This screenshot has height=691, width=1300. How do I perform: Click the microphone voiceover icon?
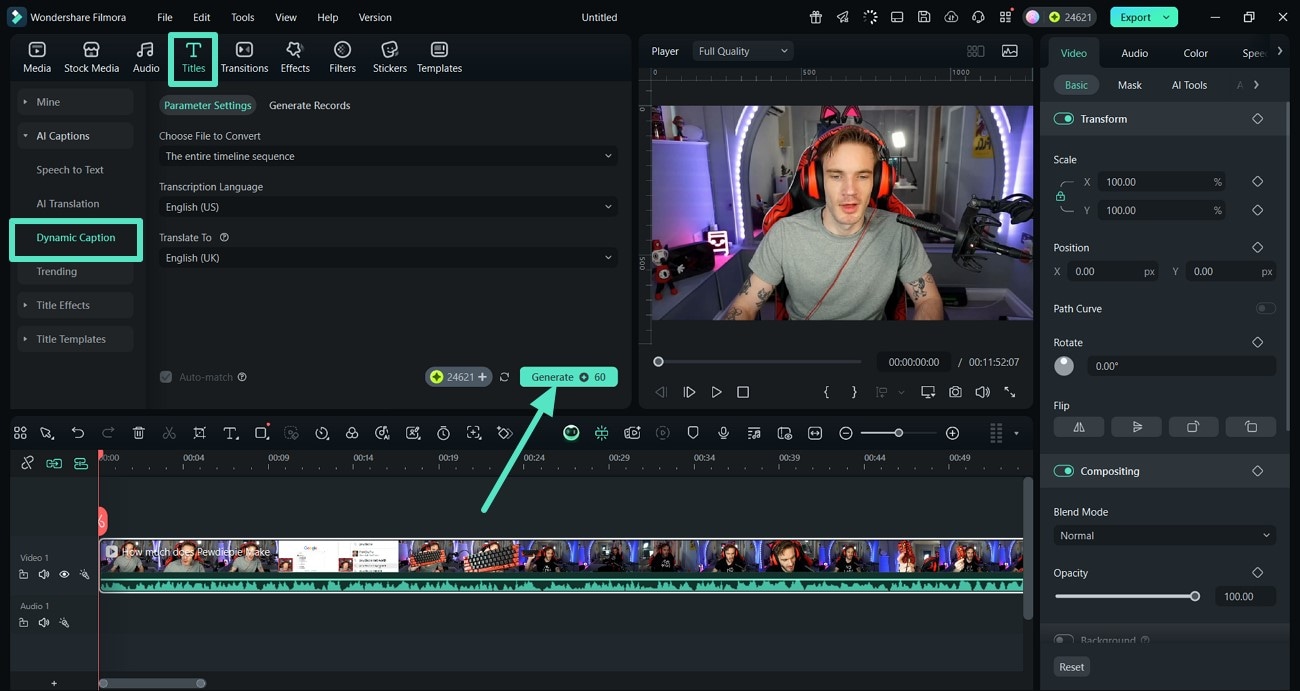723,433
